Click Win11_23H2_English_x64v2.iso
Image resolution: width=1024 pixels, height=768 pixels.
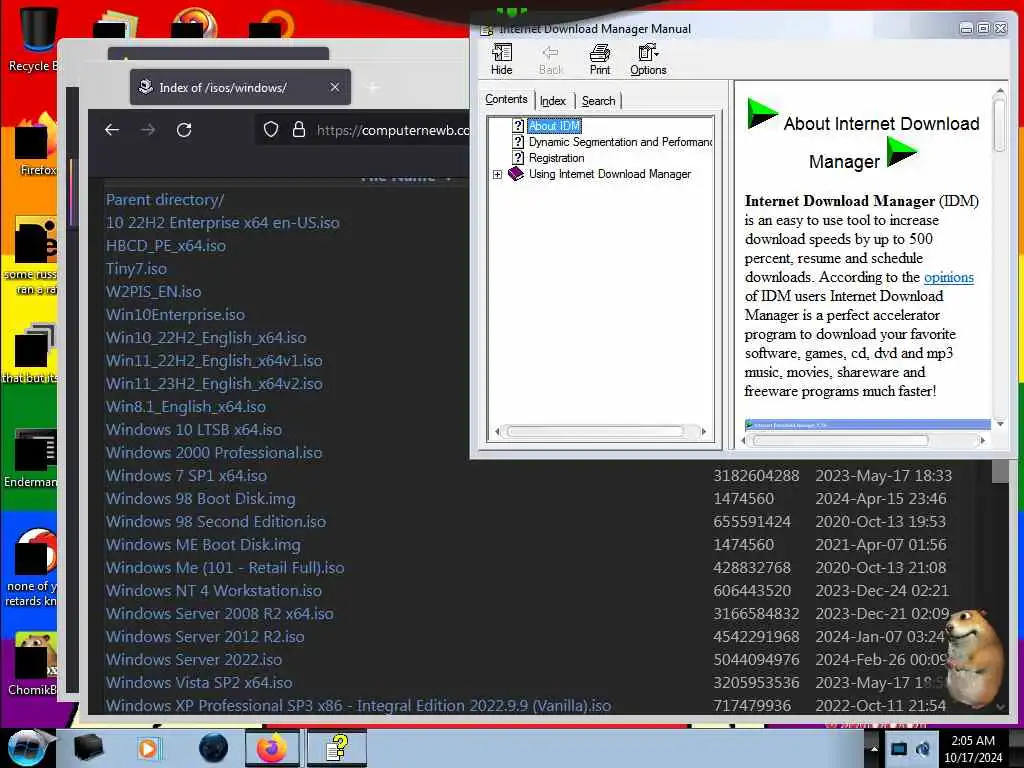(214, 383)
